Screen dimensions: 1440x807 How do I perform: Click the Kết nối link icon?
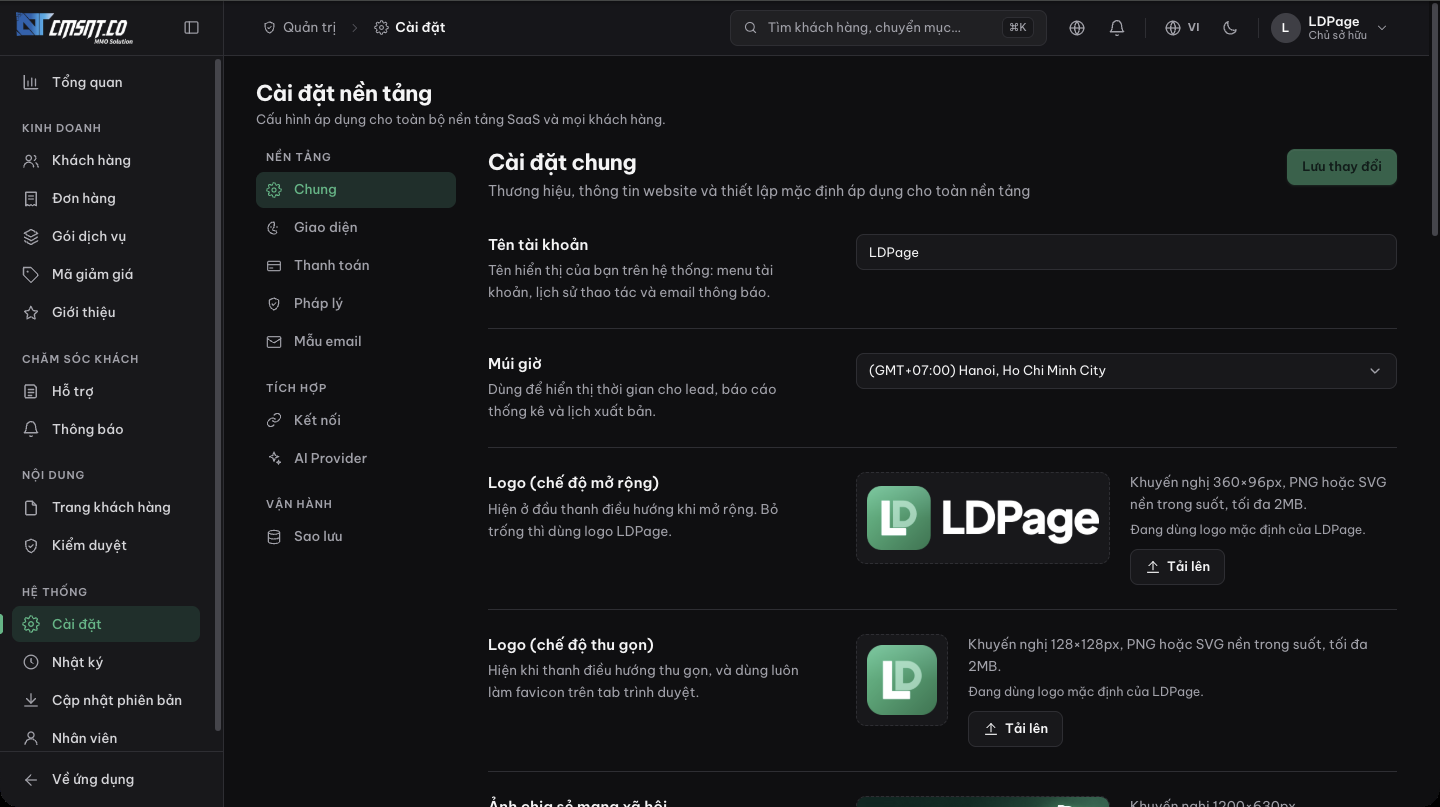(x=274, y=421)
